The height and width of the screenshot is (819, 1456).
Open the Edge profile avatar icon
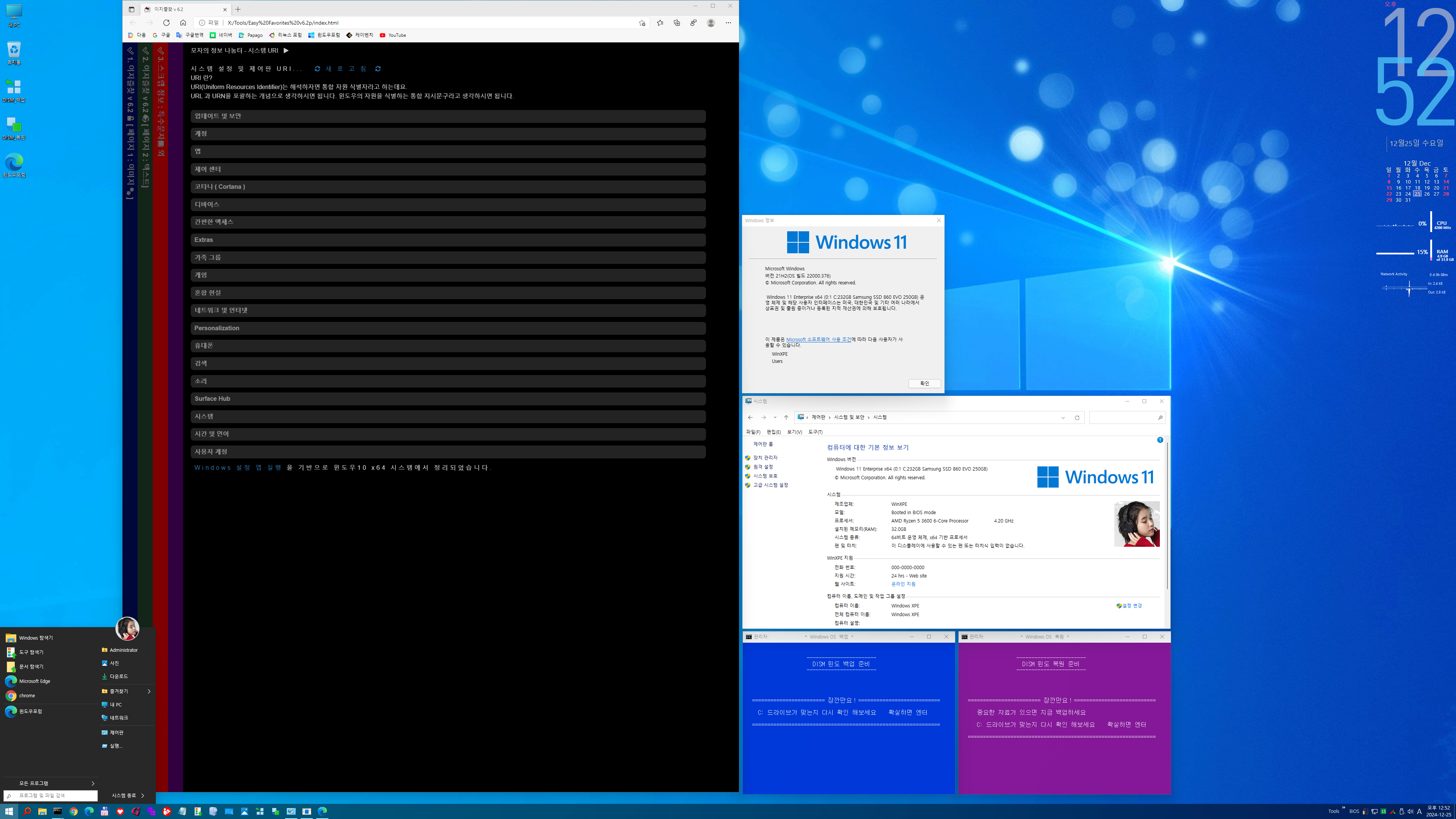[x=711, y=23]
